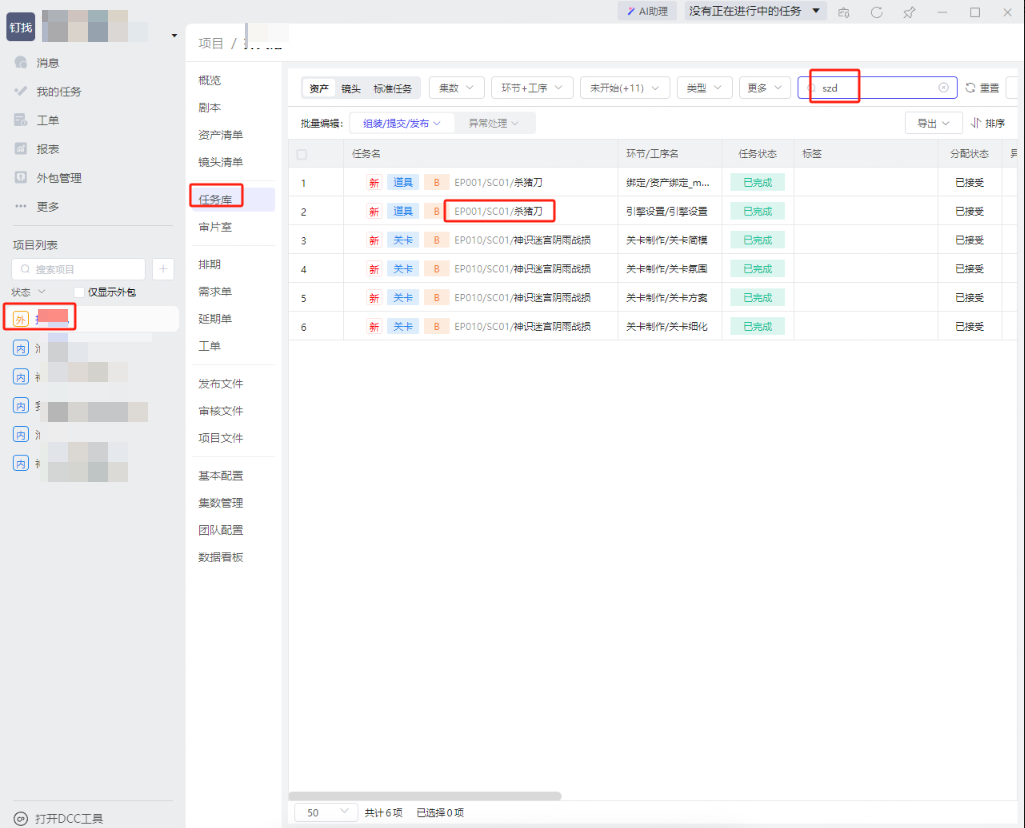
Task: Open 审片室 in the project menu
Action: click(215, 227)
